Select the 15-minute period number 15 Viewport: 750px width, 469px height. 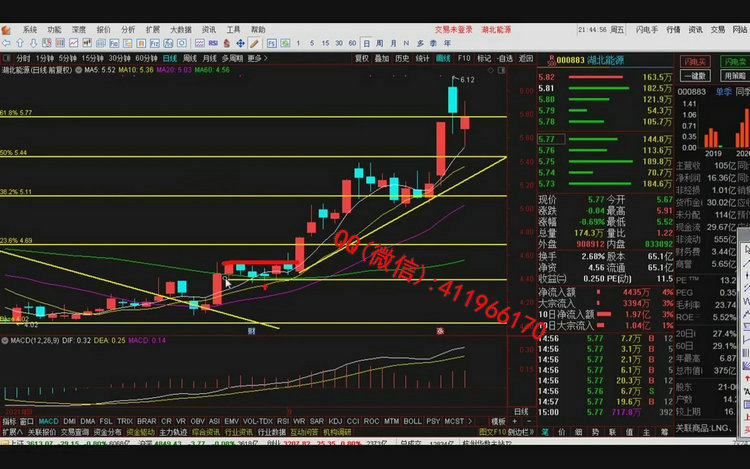click(325, 44)
